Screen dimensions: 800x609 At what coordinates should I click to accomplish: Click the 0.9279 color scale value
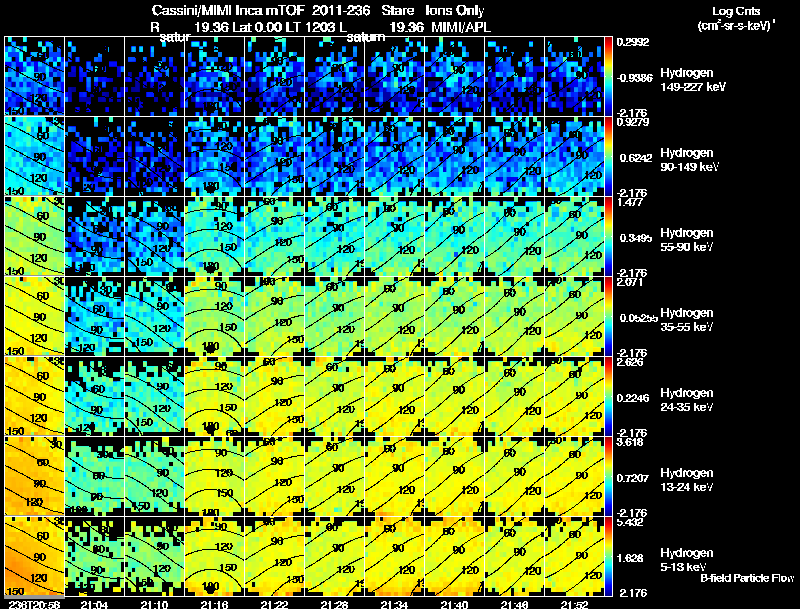633,122
